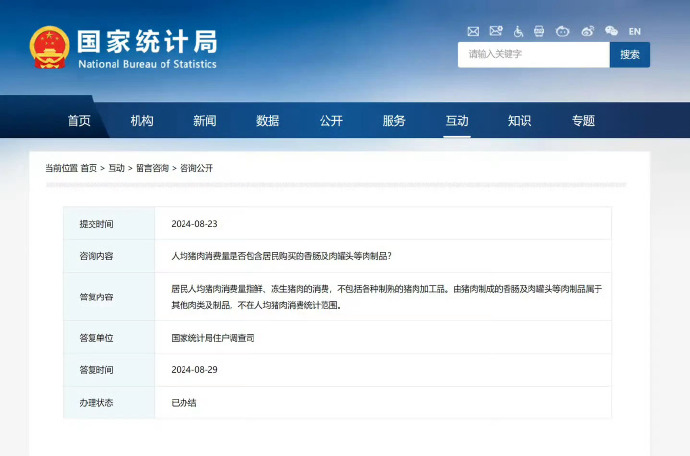Click the 咨询内容 row label

[96, 256]
